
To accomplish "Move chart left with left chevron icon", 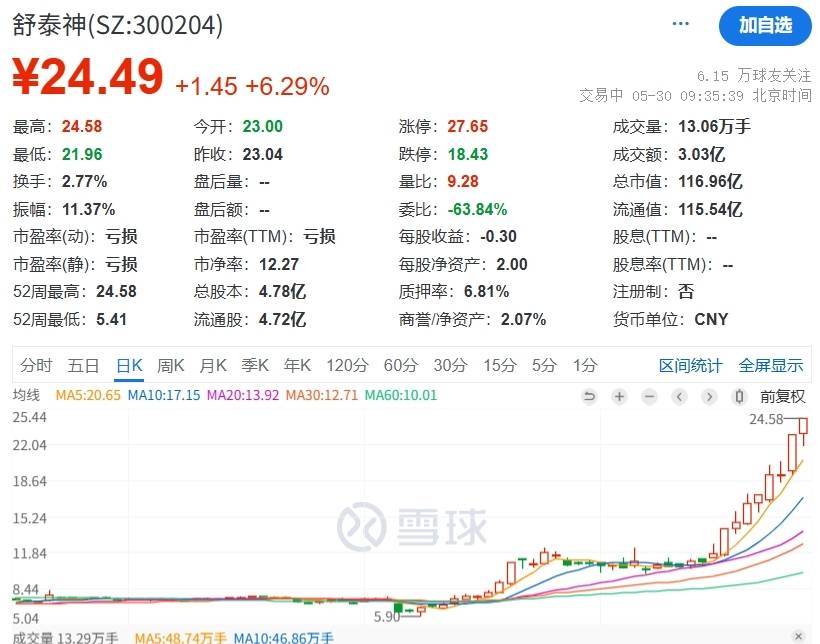I will pyautogui.click(x=679, y=397).
